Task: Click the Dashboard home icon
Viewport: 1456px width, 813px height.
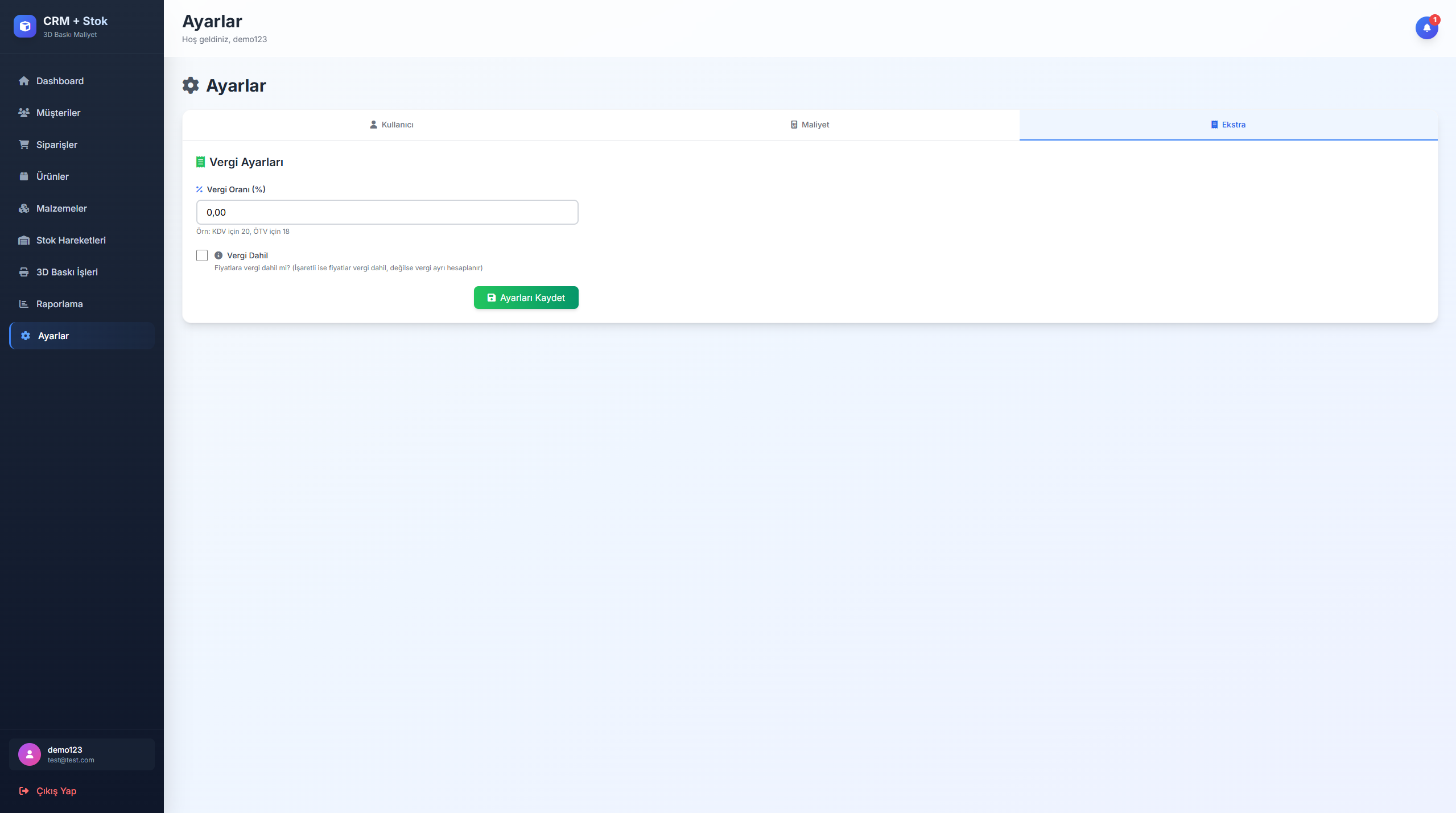Action: [24, 81]
